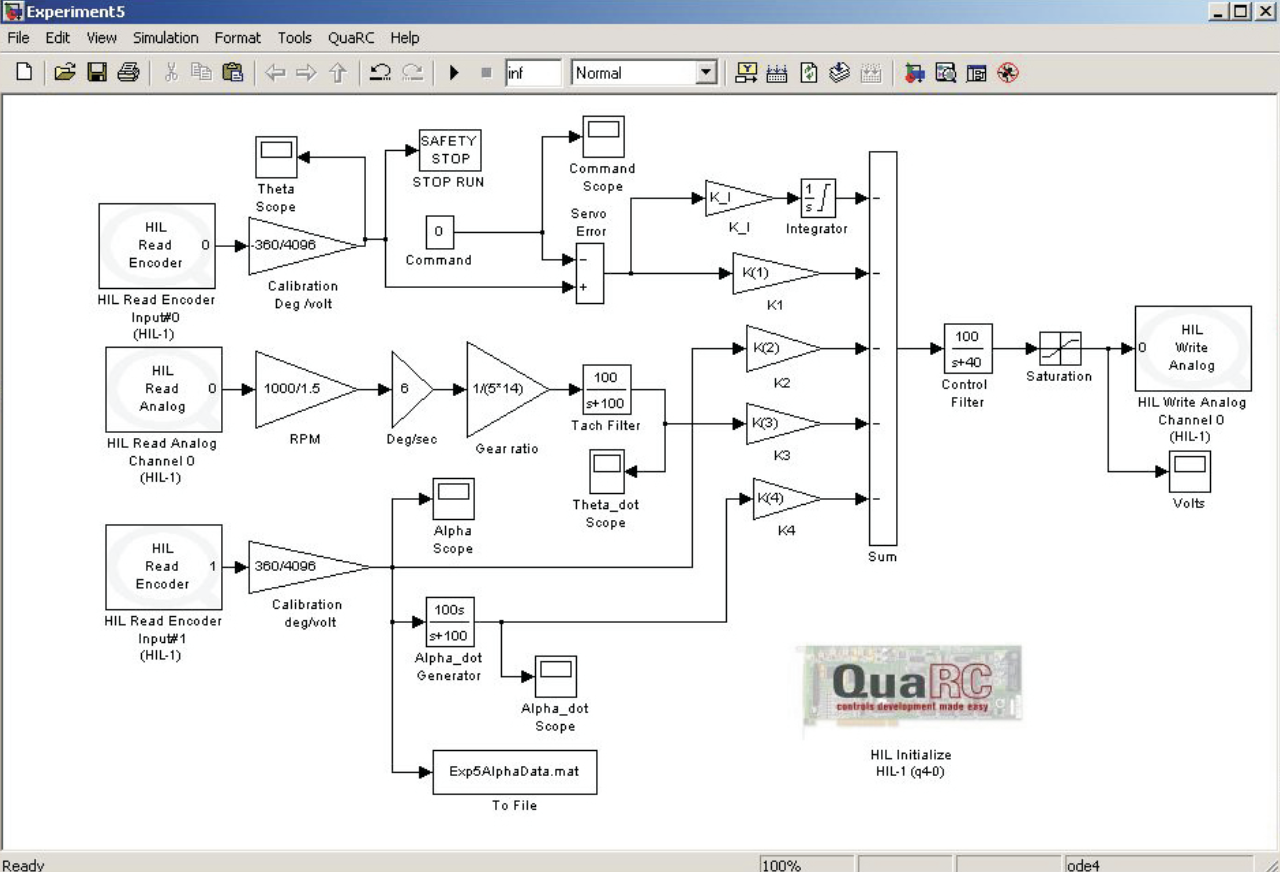Navigate back to the previous view
The height and width of the screenshot is (872, 1280).
[275, 72]
